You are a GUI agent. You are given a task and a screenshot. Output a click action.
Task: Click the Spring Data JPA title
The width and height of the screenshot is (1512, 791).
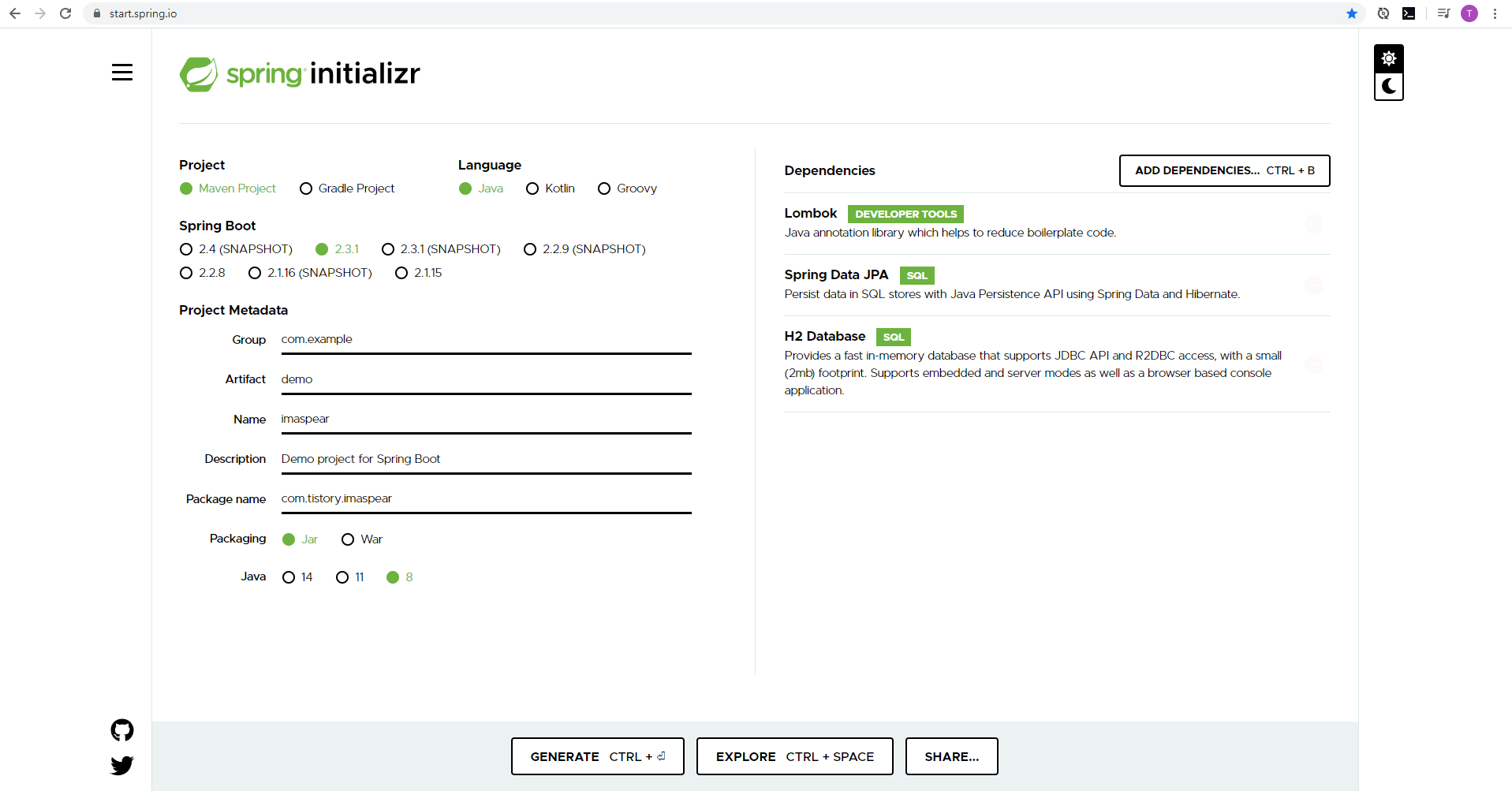(x=836, y=274)
